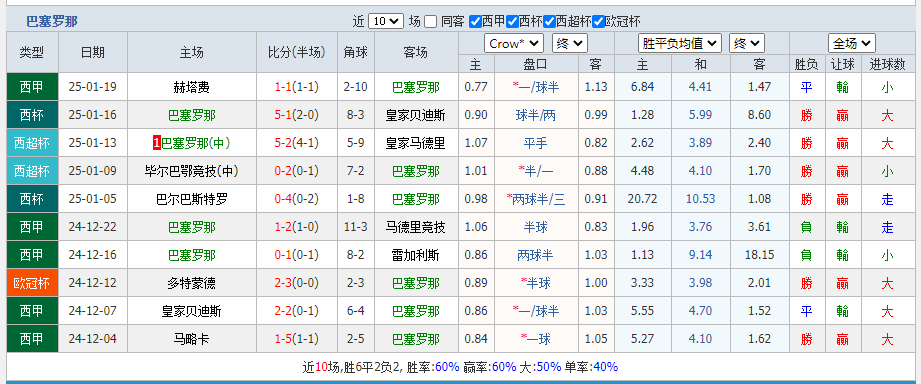Image resolution: width=921 pixels, height=384 pixels.
Task: Toggle the 同客 checkbox
Action: point(431,22)
